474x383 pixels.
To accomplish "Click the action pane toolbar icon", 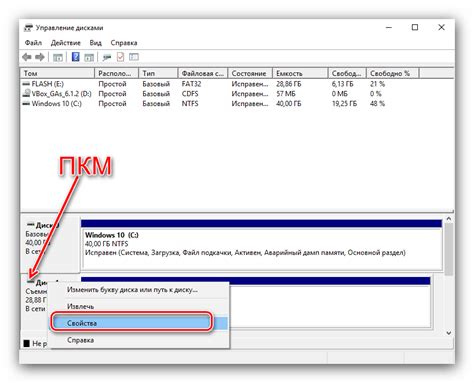I will click(89, 57).
